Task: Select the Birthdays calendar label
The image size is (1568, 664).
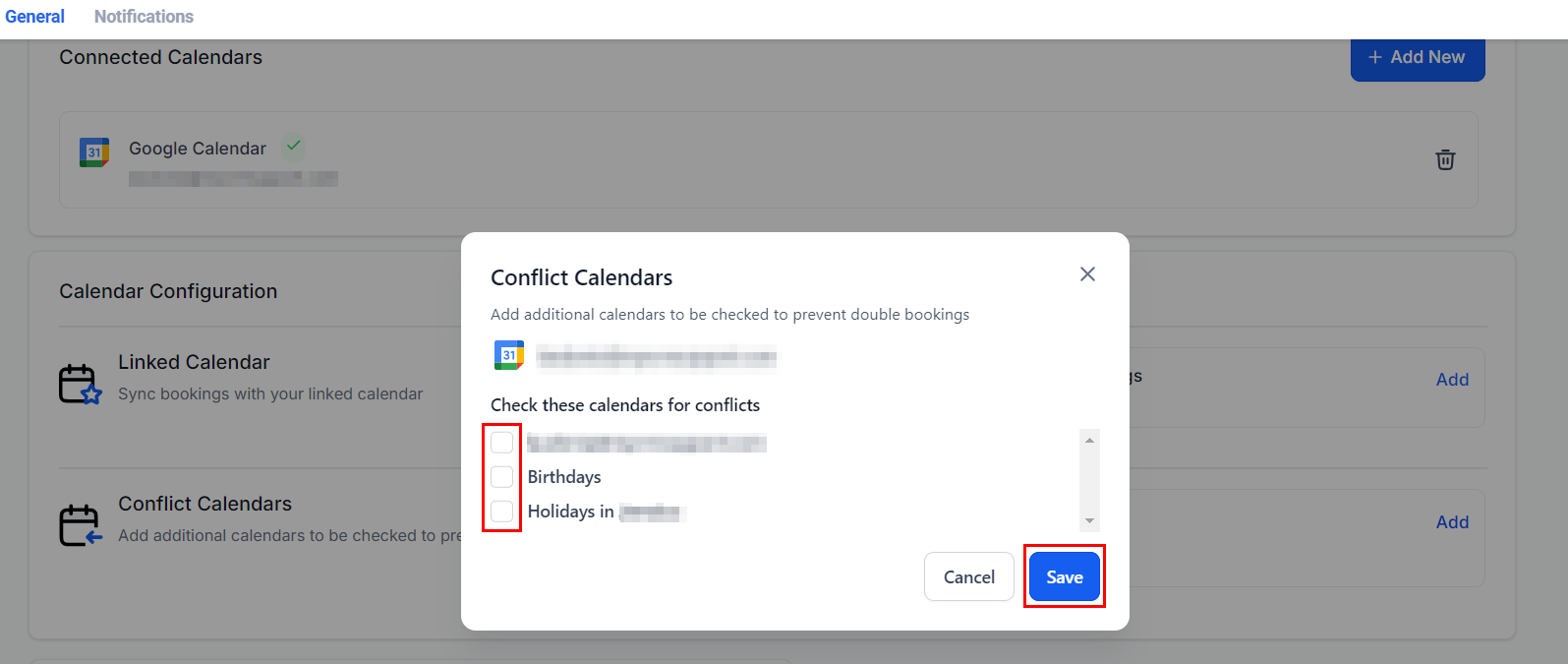Action: 564,477
